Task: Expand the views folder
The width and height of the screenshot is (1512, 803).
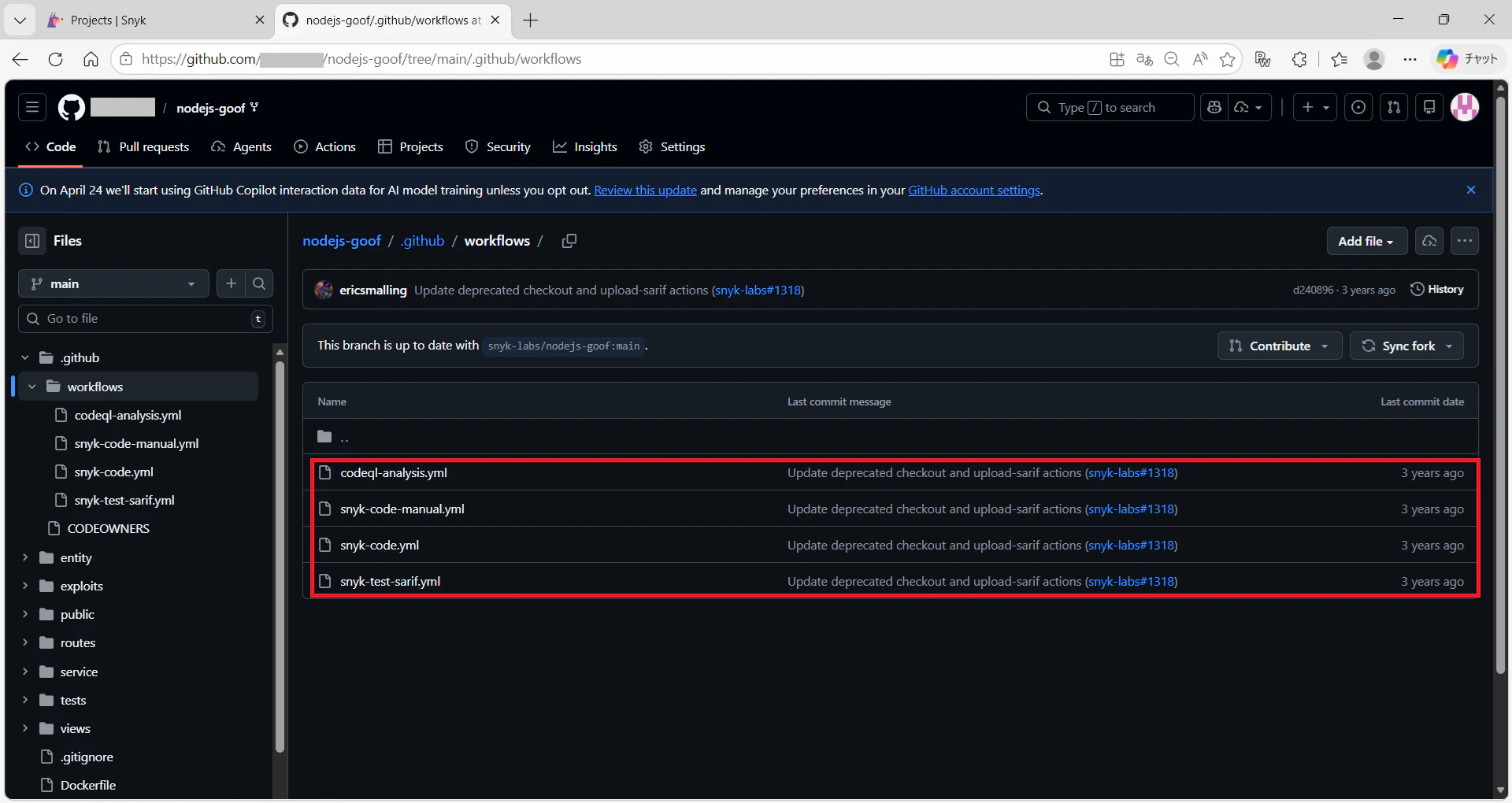Action: pyautogui.click(x=25, y=728)
